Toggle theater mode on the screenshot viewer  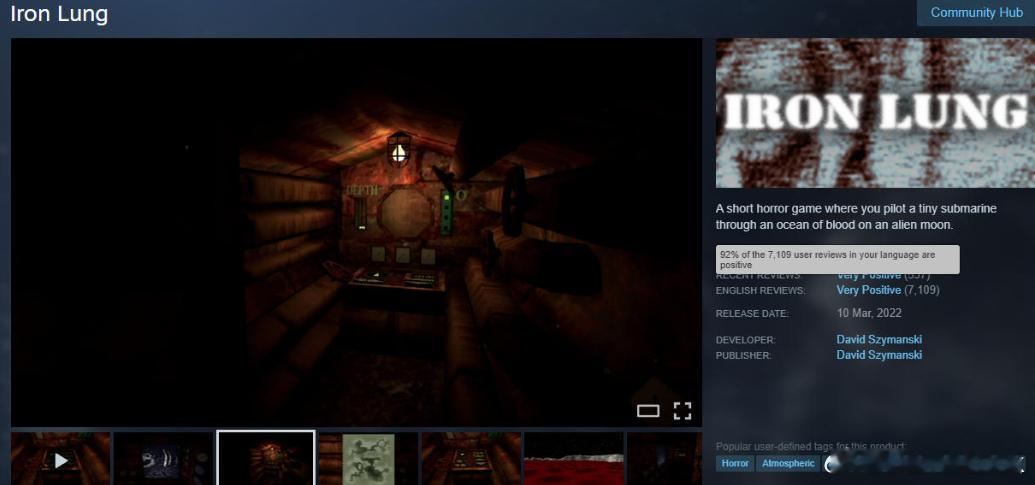(648, 411)
